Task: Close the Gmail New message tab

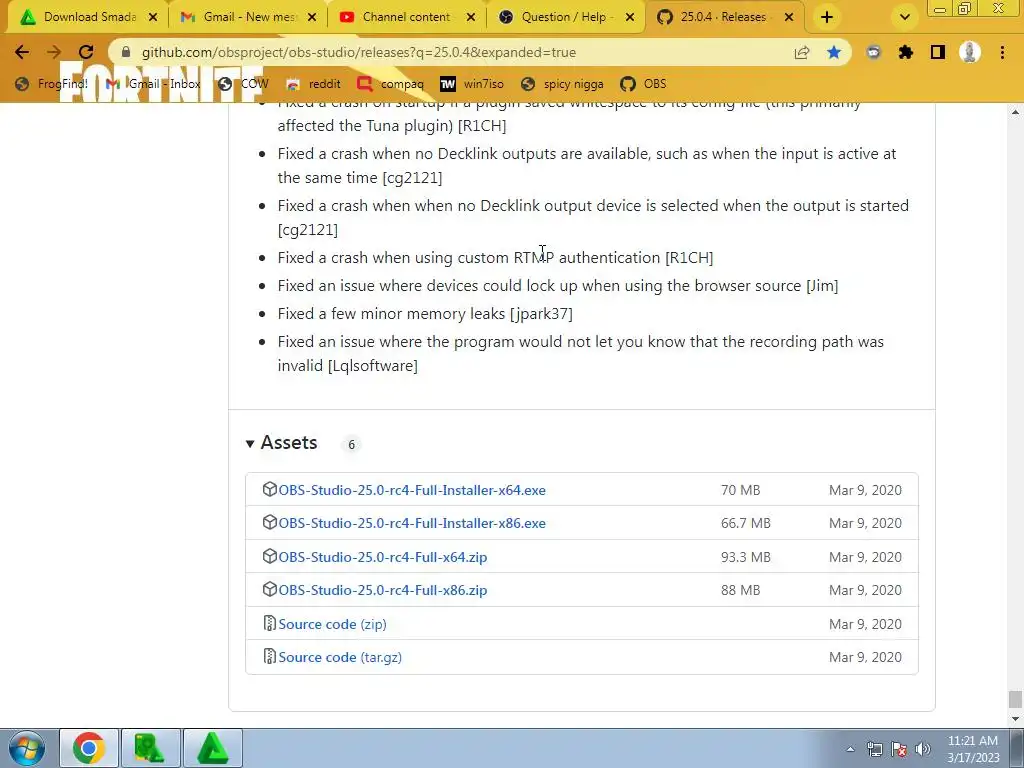Action: (312, 17)
